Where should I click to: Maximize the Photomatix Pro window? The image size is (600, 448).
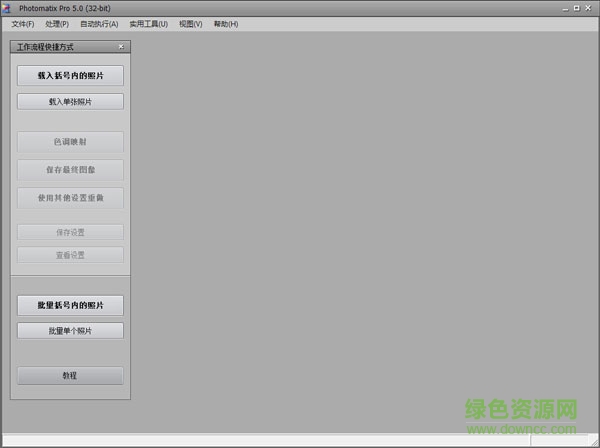pos(577,8)
